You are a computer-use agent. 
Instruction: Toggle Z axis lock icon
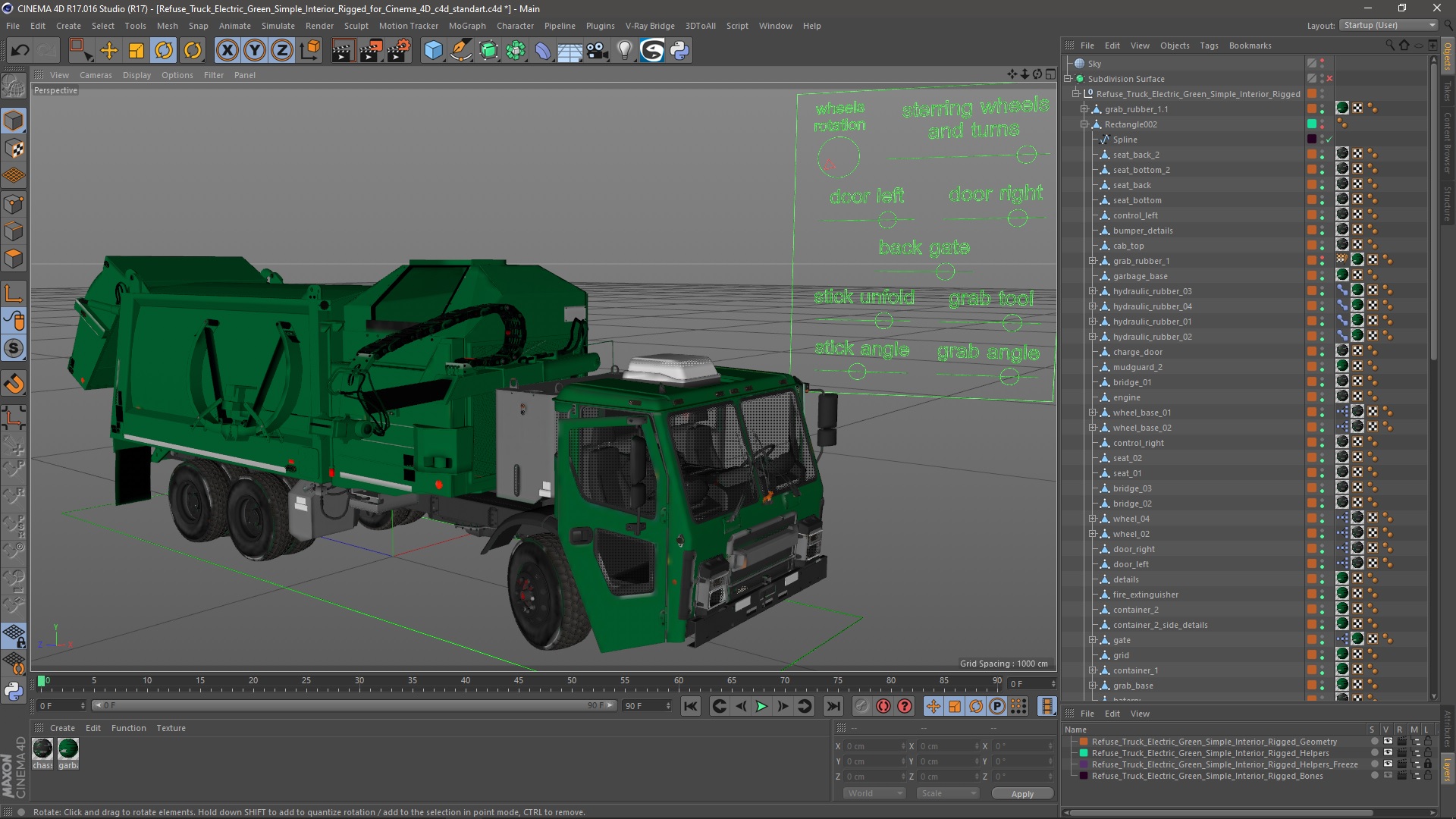[282, 51]
